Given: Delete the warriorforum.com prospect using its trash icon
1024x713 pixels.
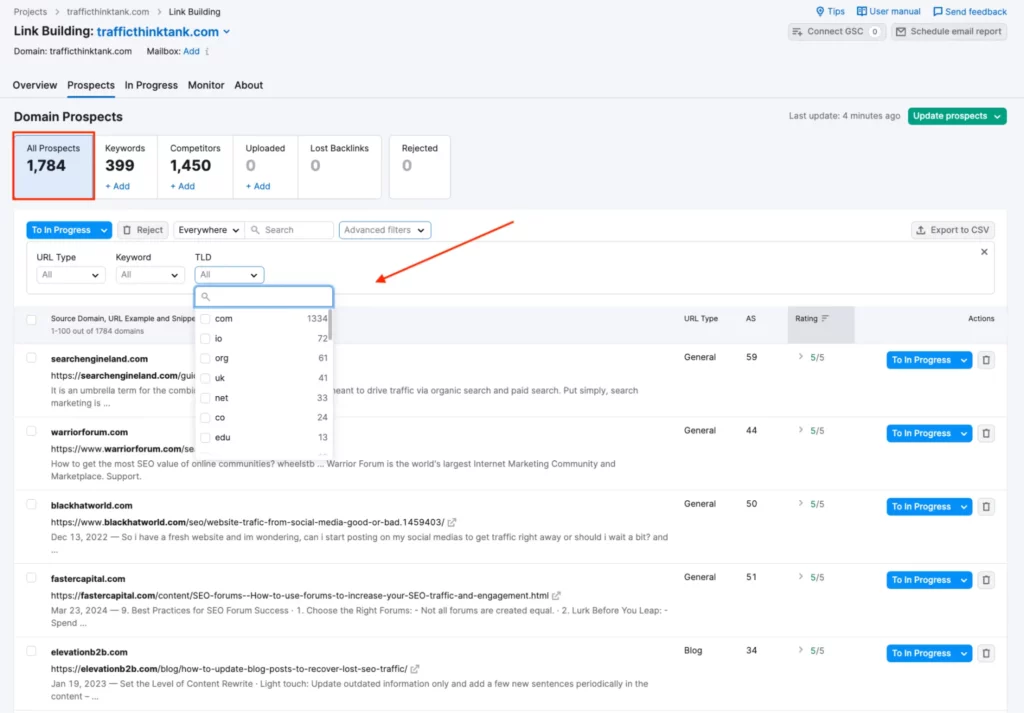Looking at the screenshot, I should (x=986, y=433).
